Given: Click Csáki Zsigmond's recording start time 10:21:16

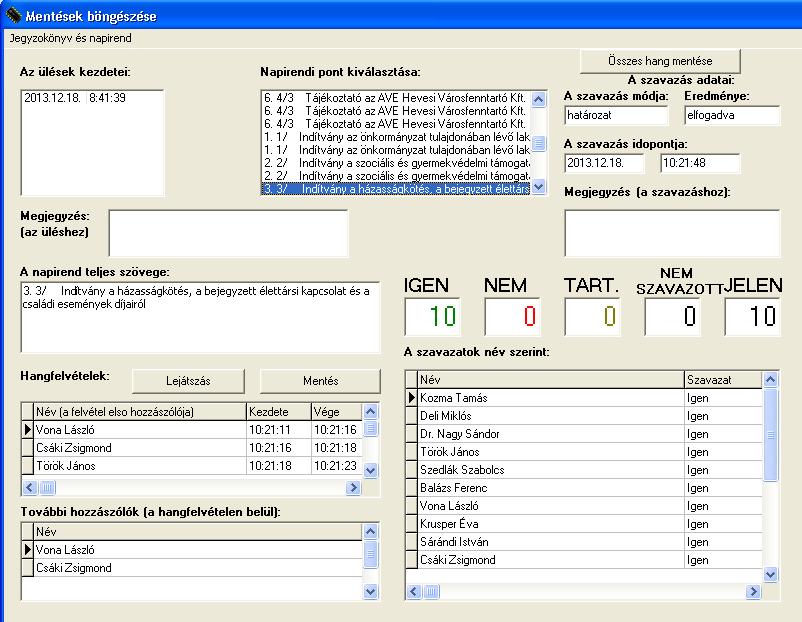Looking at the screenshot, I should point(279,448).
